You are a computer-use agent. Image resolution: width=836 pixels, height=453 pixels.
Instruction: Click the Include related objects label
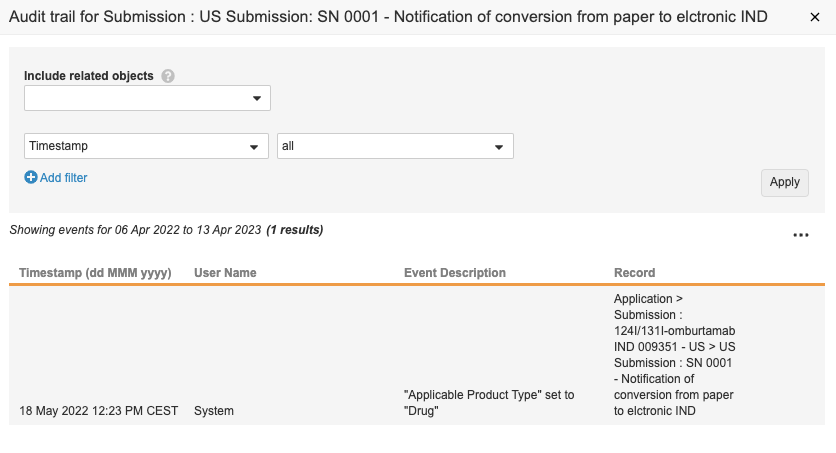pyautogui.click(x=89, y=76)
